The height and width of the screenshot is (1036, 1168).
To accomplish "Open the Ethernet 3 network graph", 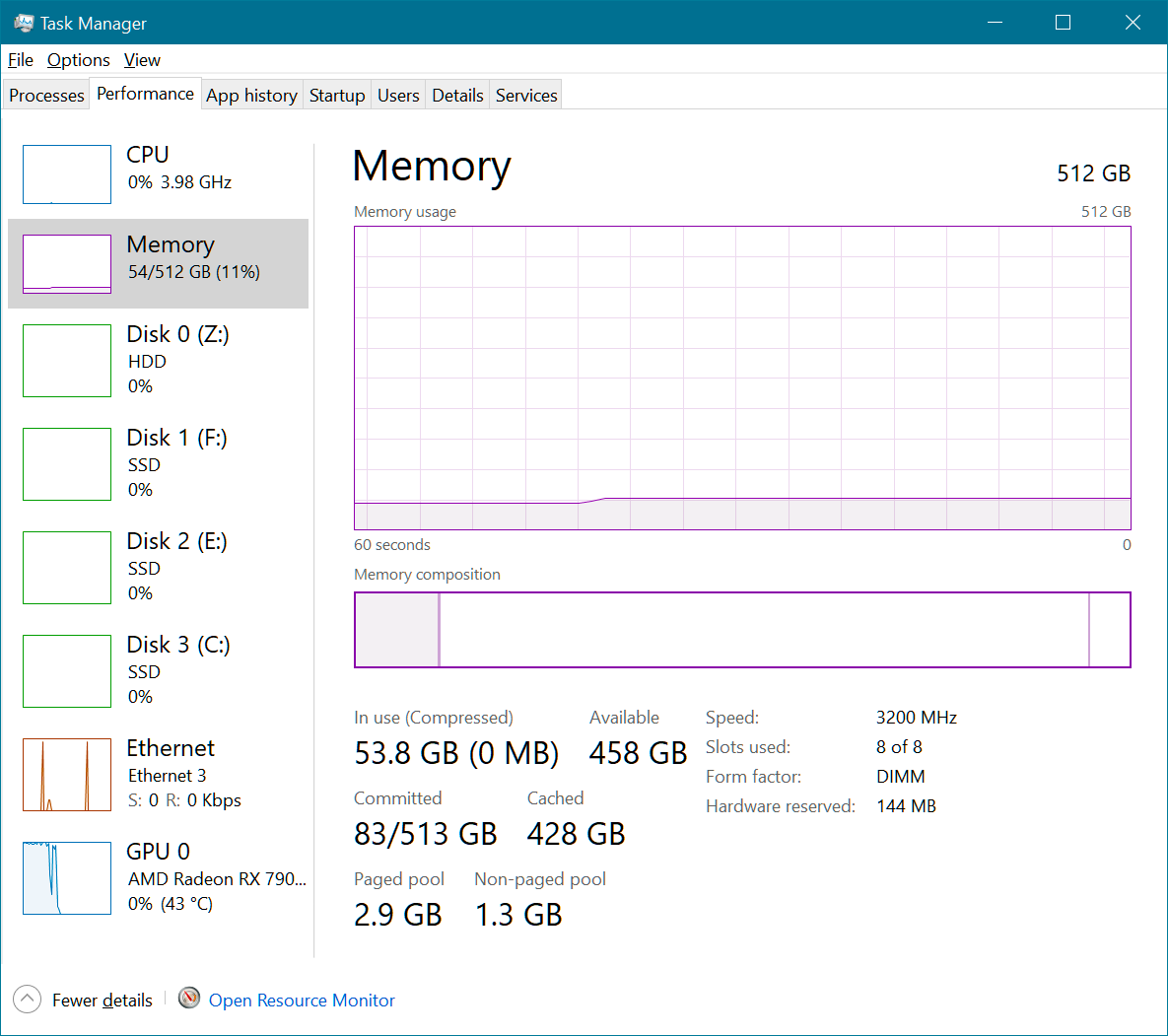I will (66, 775).
